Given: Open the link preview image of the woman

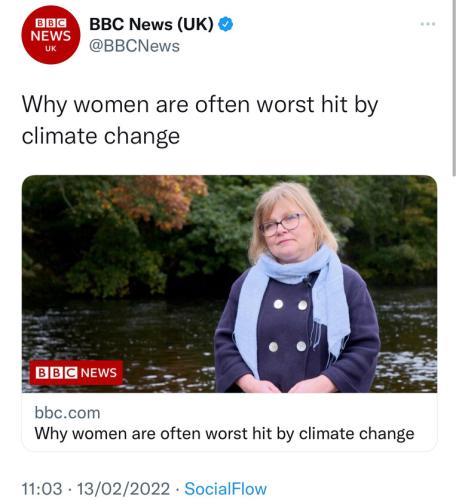Looking at the screenshot, I should pos(229,284).
